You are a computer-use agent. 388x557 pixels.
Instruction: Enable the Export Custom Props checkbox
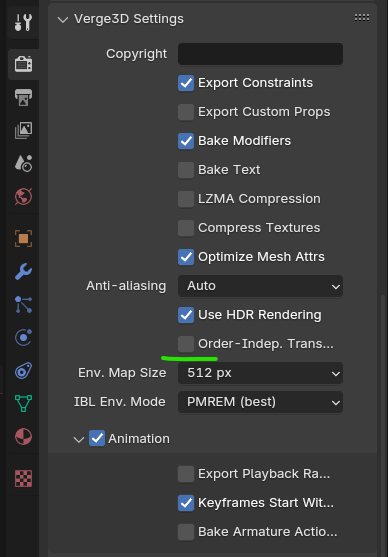pyautogui.click(x=186, y=112)
